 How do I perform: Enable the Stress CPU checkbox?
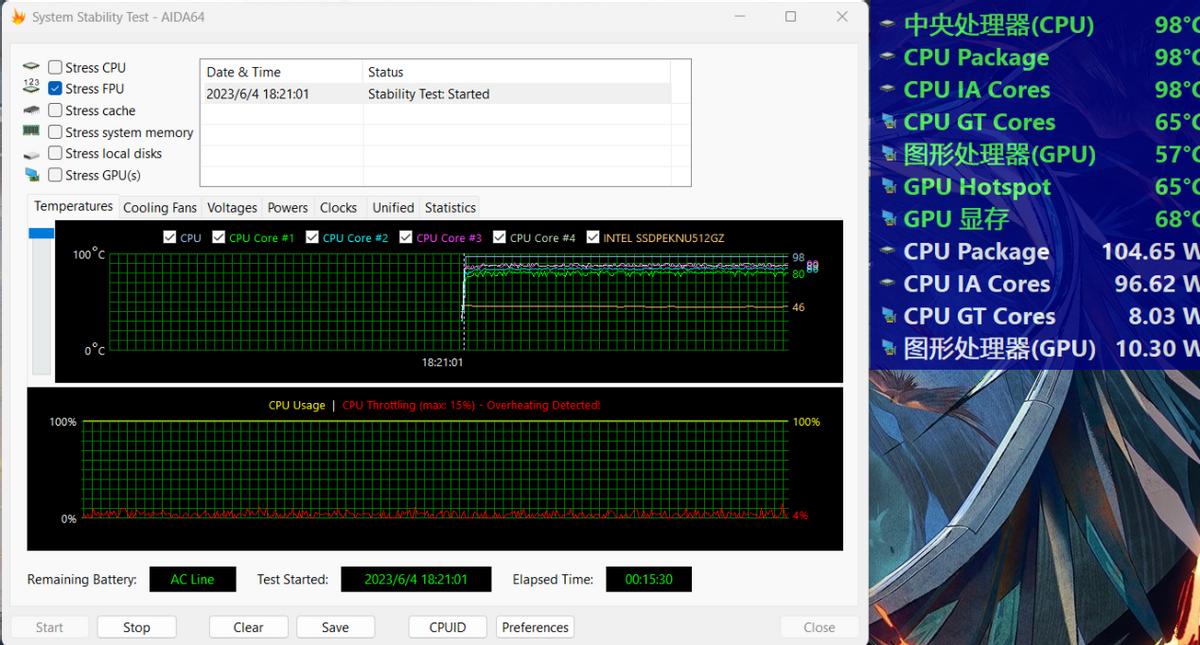tap(55, 67)
